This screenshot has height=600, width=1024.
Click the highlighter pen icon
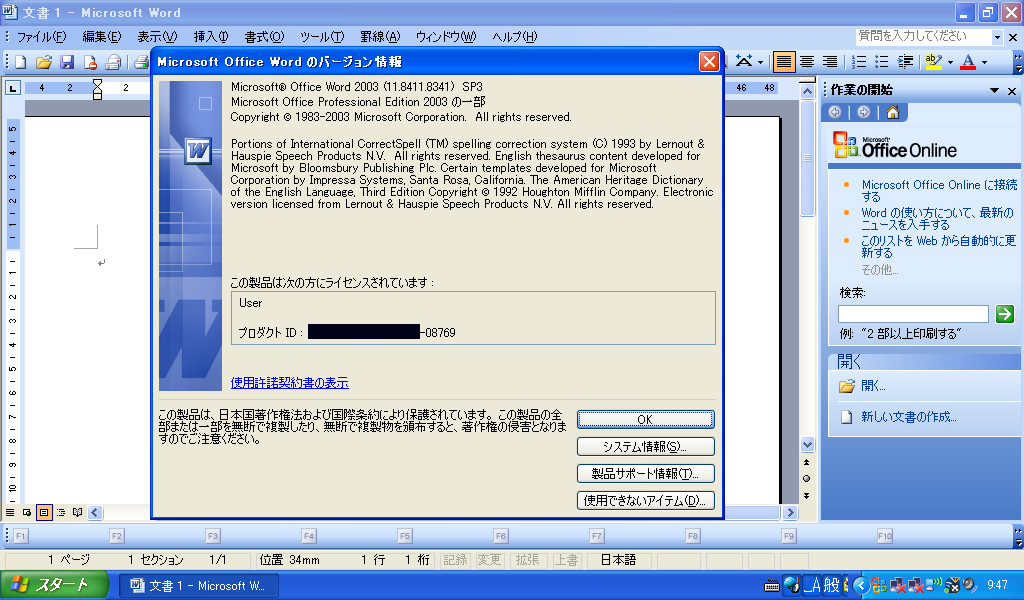[933, 60]
